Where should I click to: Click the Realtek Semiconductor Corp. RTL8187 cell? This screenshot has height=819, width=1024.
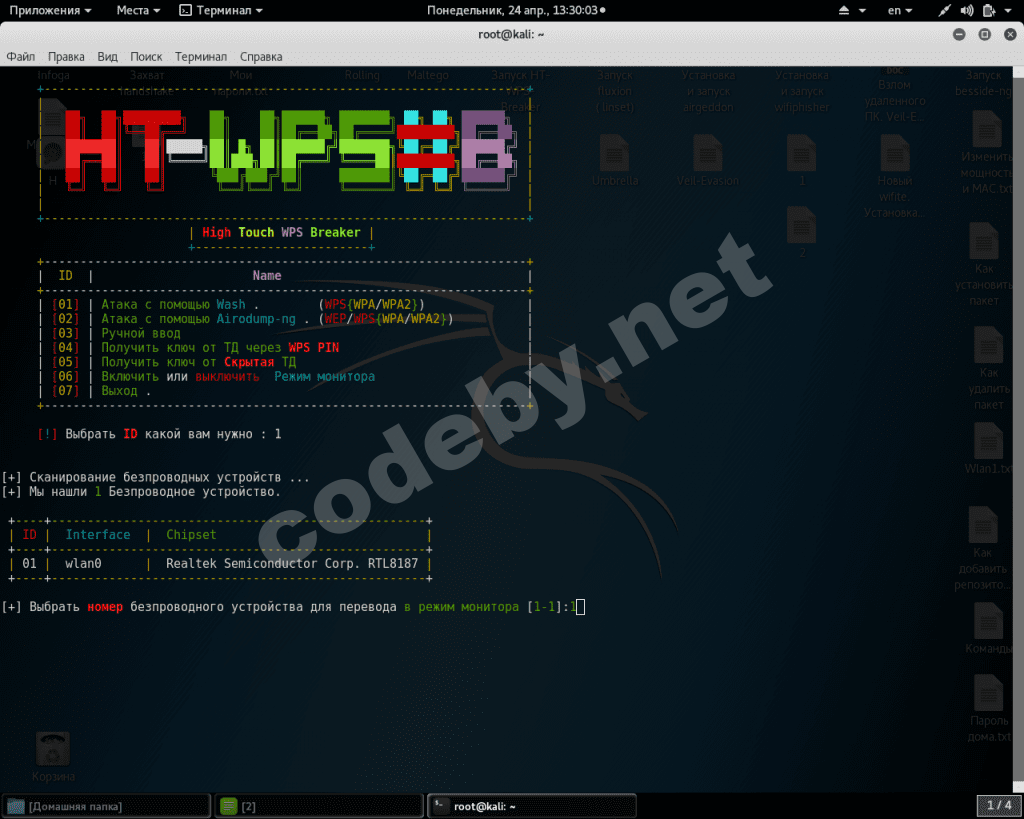coord(292,564)
